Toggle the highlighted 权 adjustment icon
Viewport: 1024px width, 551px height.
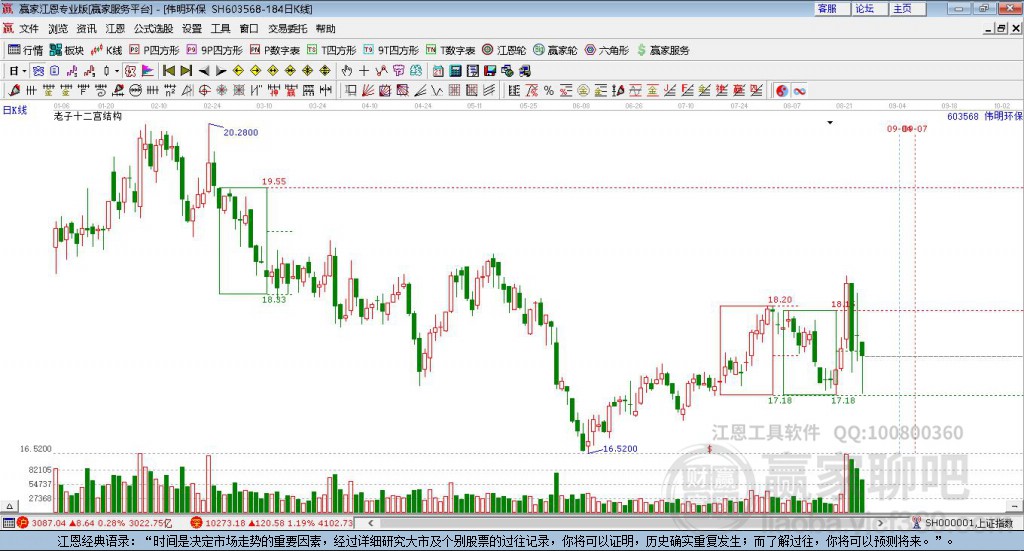131,71
